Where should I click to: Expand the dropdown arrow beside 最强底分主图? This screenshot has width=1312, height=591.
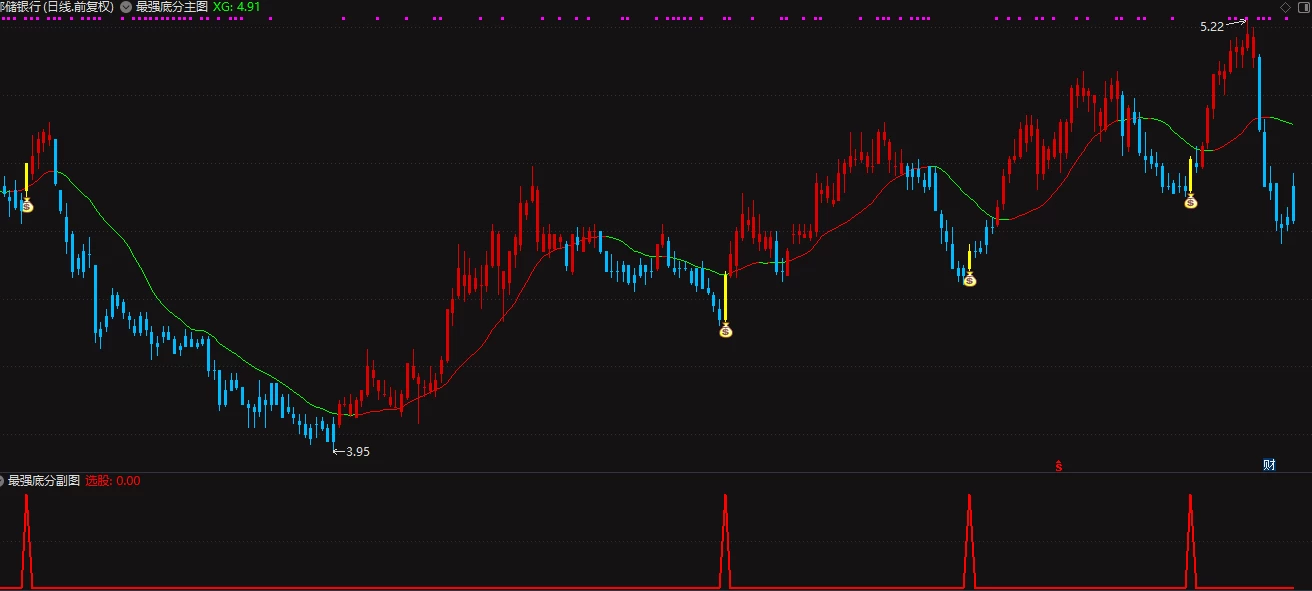pyautogui.click(x=125, y=6)
